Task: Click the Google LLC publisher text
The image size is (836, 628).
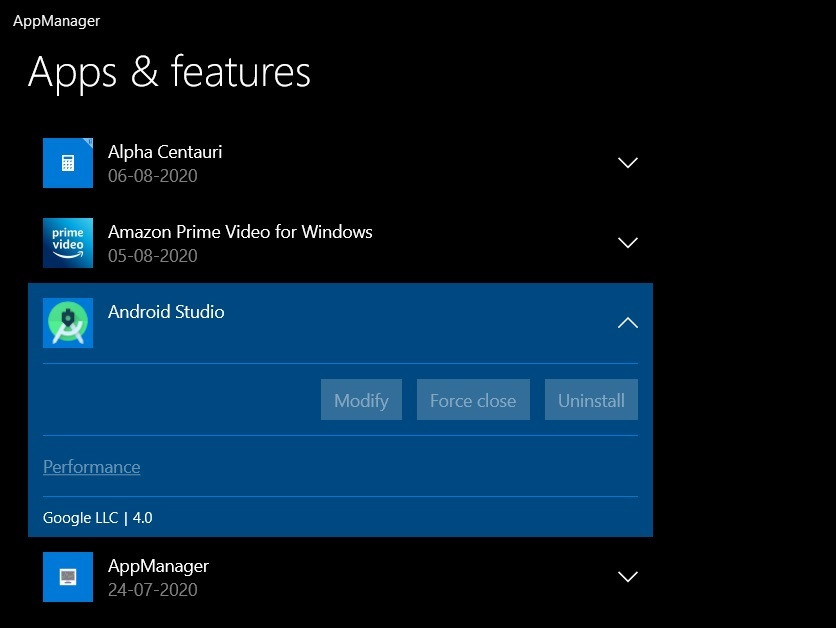Action: tap(81, 518)
